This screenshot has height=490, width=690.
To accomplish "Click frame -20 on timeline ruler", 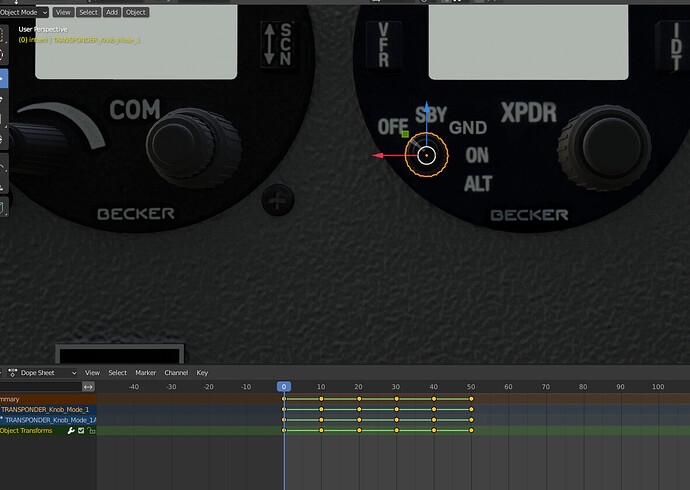I will point(209,387).
